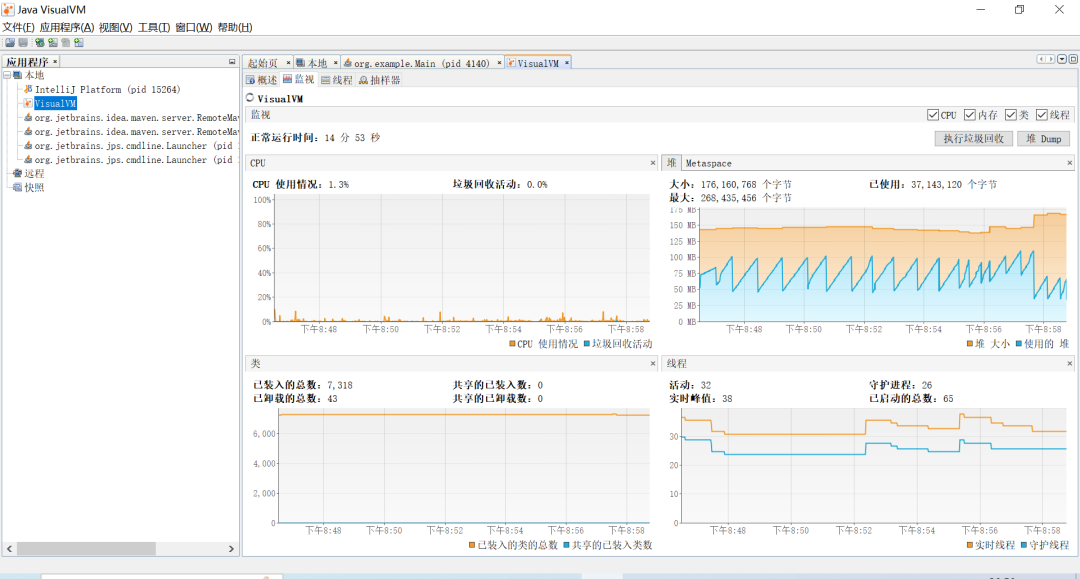Click the applications panel scroll-right arrow
Viewport: 1080px width, 579px height.
(231, 549)
